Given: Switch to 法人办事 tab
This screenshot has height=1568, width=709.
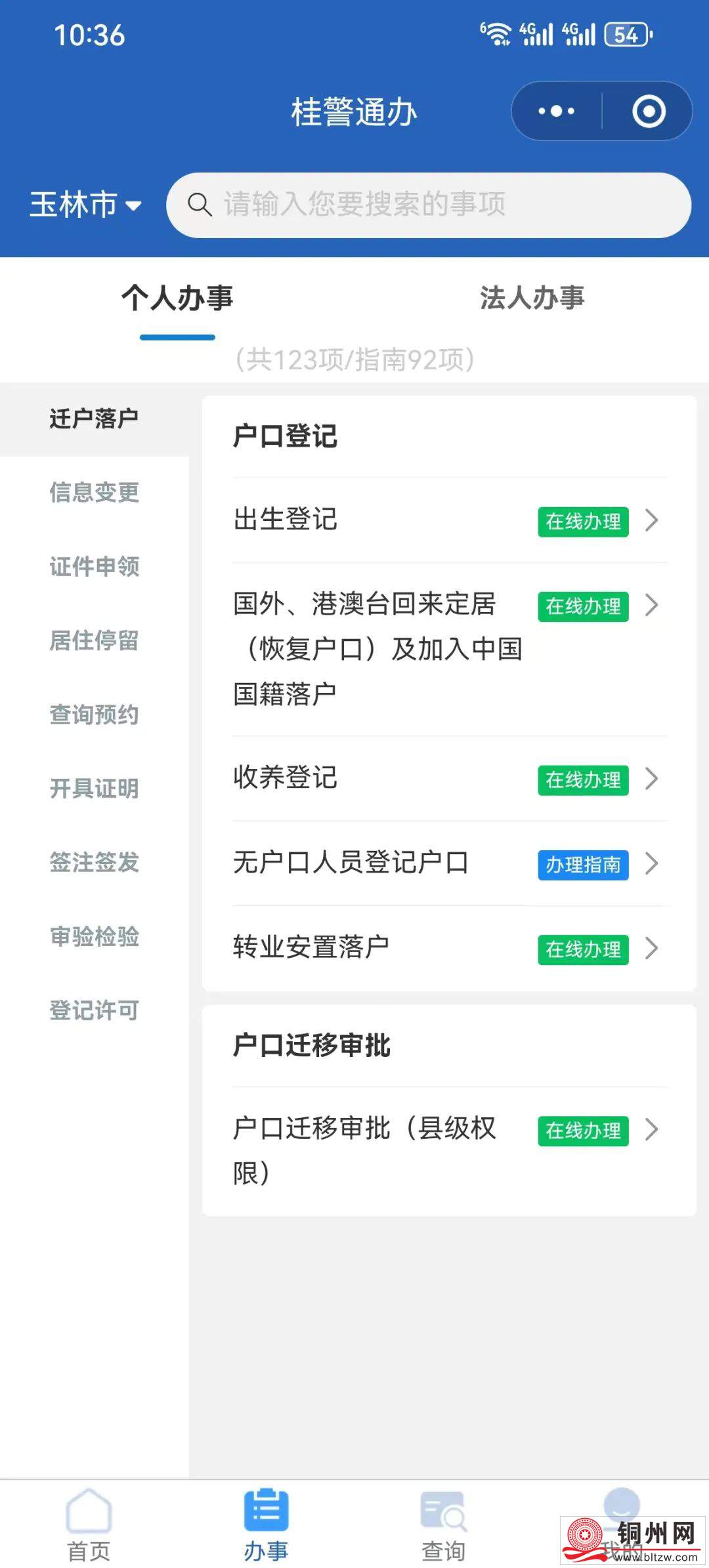Looking at the screenshot, I should [x=532, y=298].
